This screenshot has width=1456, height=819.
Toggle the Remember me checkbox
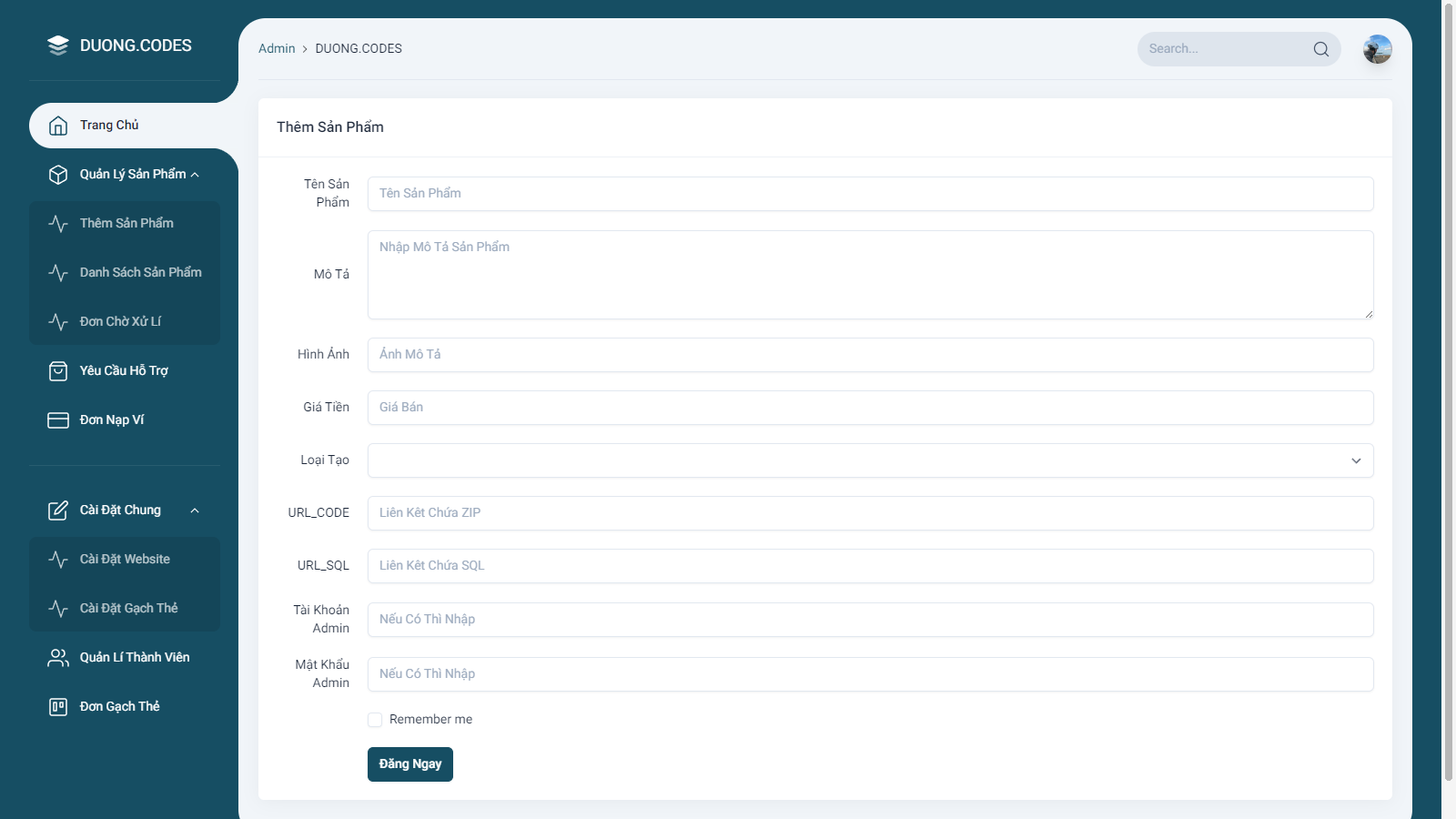(x=375, y=720)
